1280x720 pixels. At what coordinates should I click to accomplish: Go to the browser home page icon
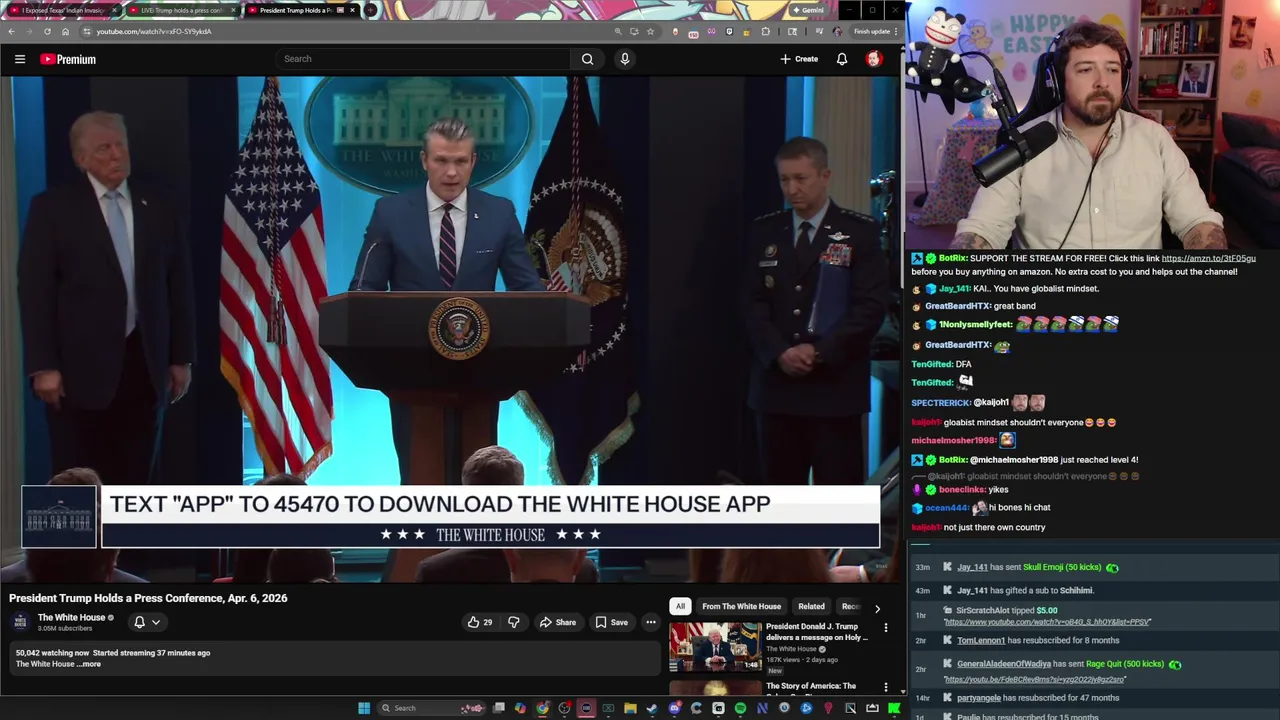pos(65,31)
